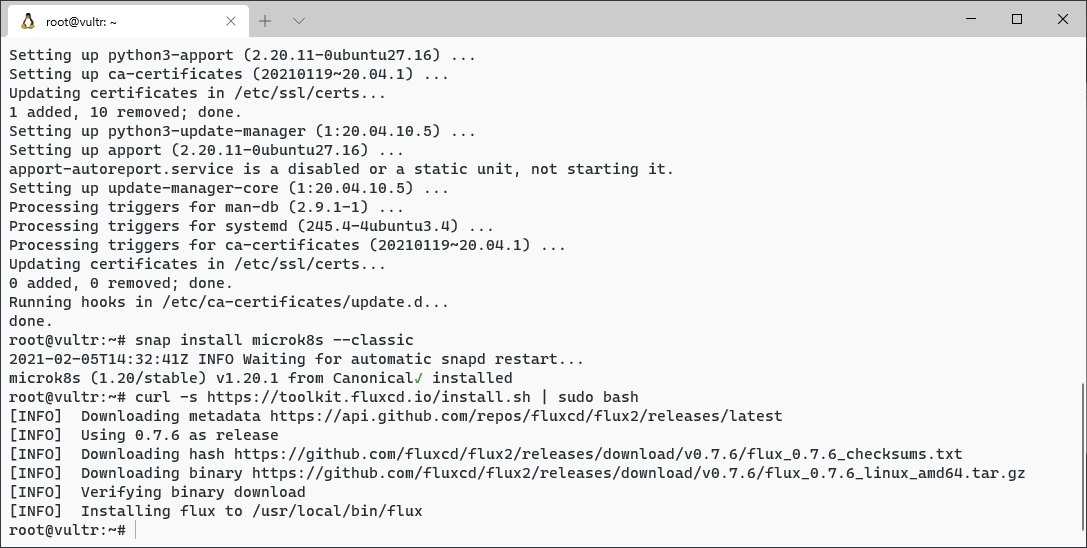The width and height of the screenshot is (1087, 548).
Task: Click the Tux penguin icon in the tab
Action: 28,22
